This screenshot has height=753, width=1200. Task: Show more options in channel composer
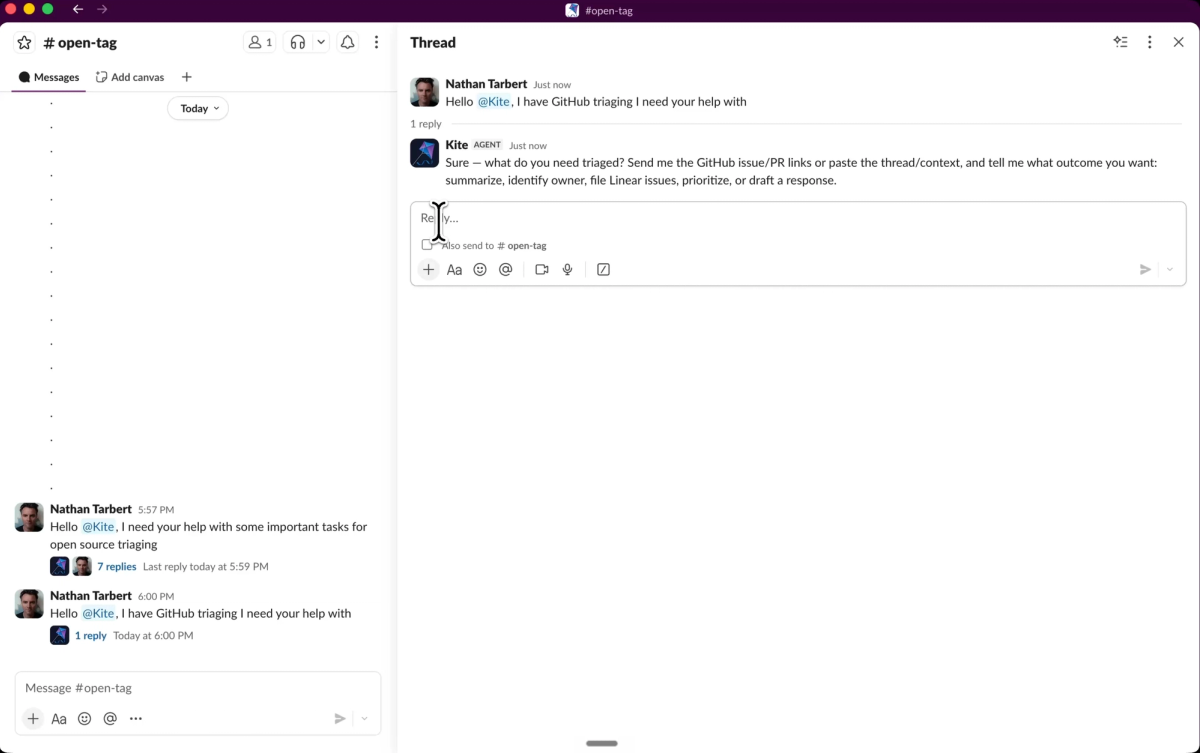(x=136, y=718)
